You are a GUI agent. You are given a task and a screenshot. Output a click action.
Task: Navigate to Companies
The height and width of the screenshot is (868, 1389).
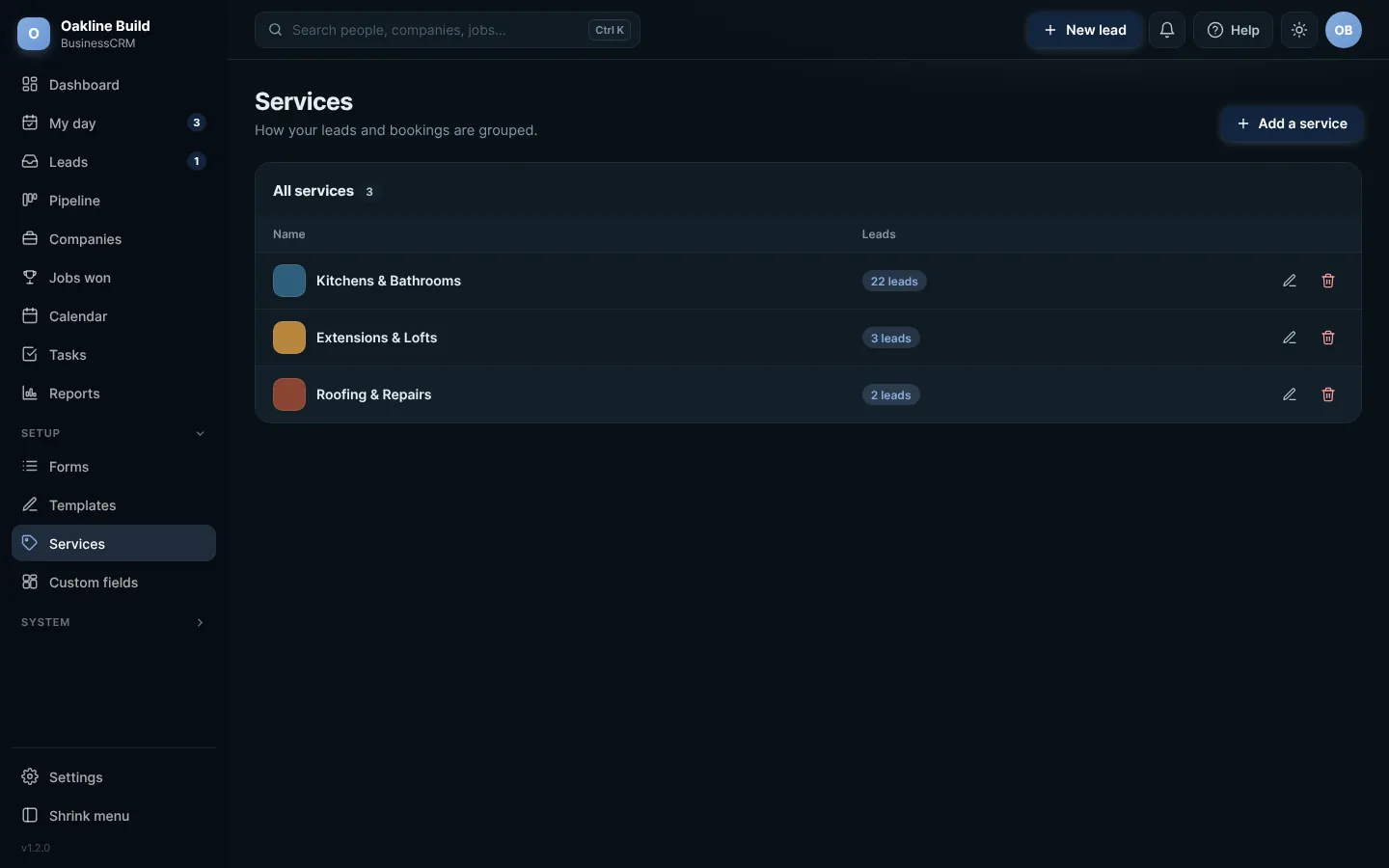point(114,239)
